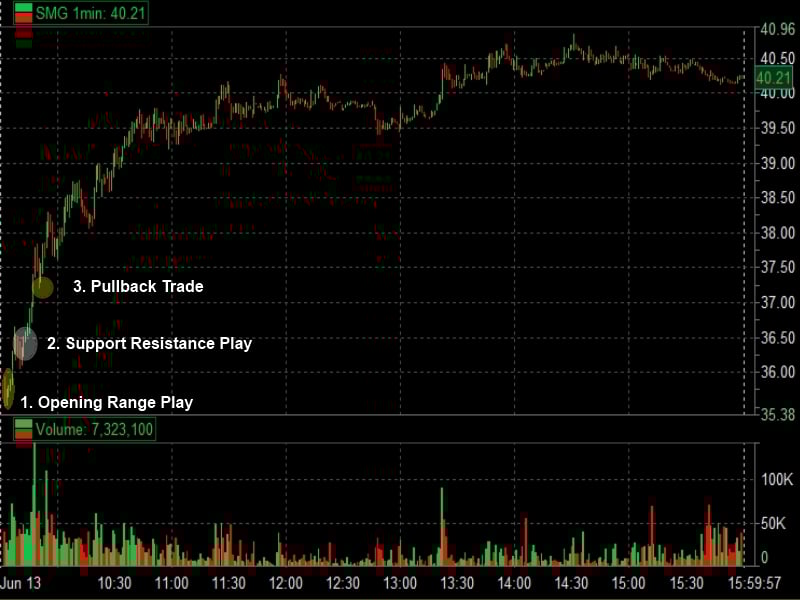Click the tall volume spike bar before 13:30

tap(442, 527)
